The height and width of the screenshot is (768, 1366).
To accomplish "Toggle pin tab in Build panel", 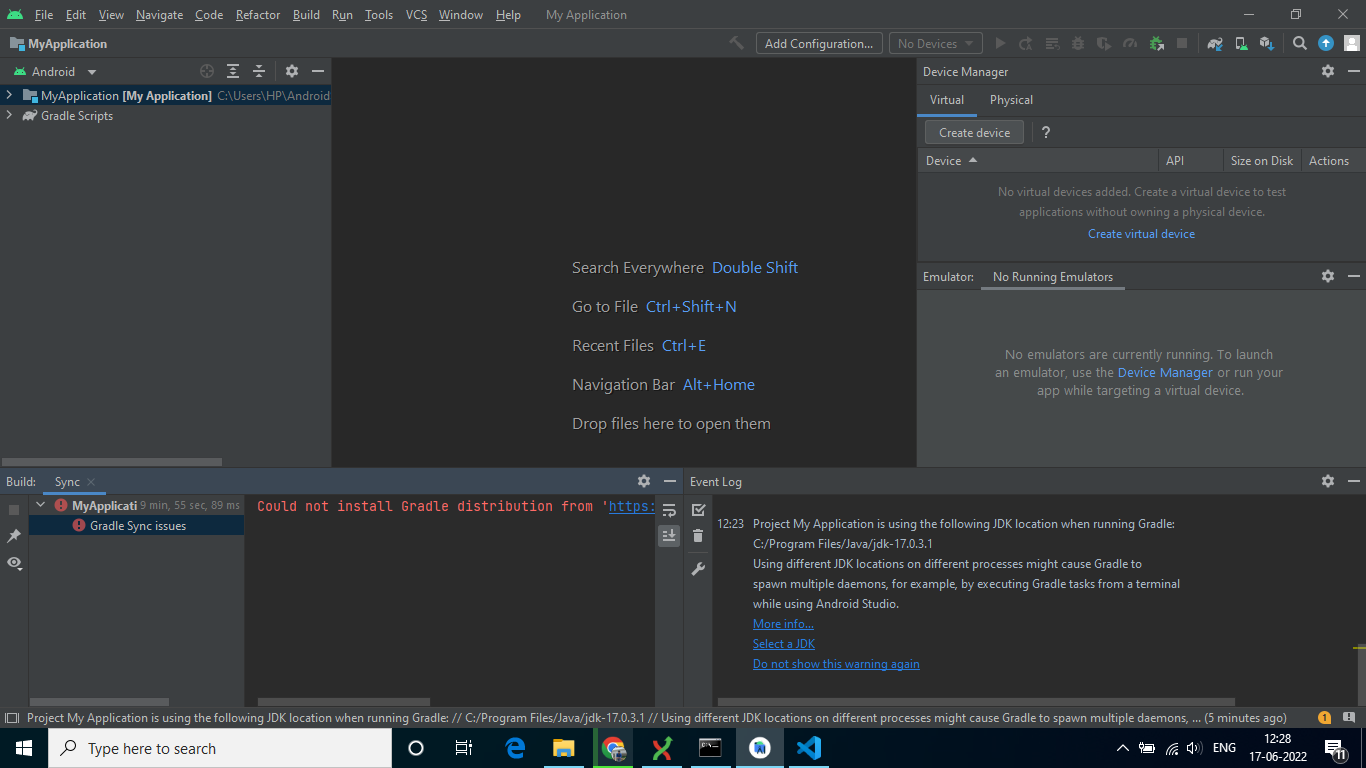I will 14,537.
